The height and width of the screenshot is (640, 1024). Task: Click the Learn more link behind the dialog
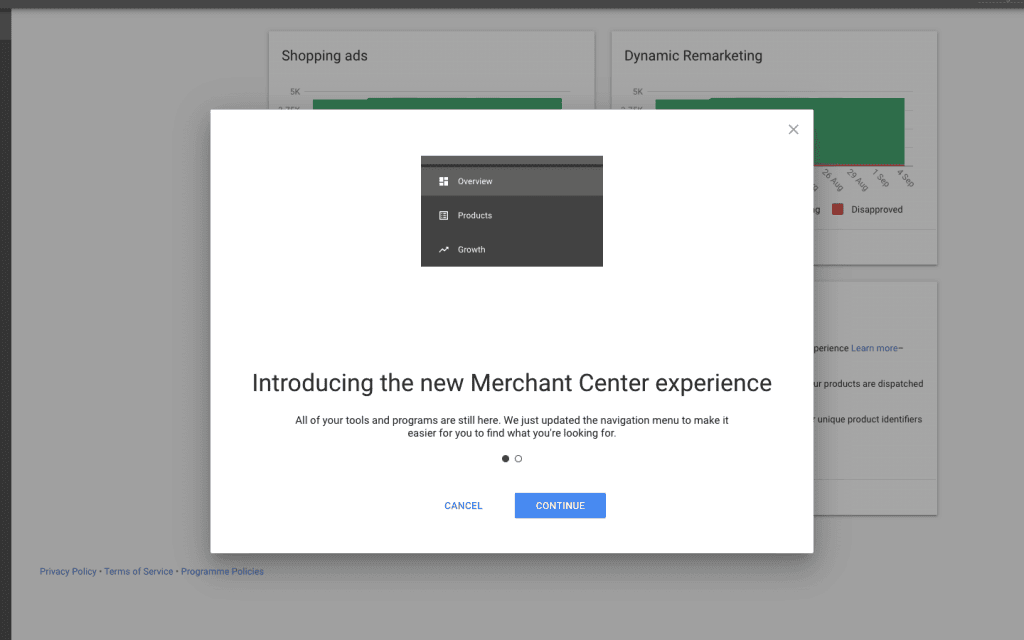click(874, 348)
